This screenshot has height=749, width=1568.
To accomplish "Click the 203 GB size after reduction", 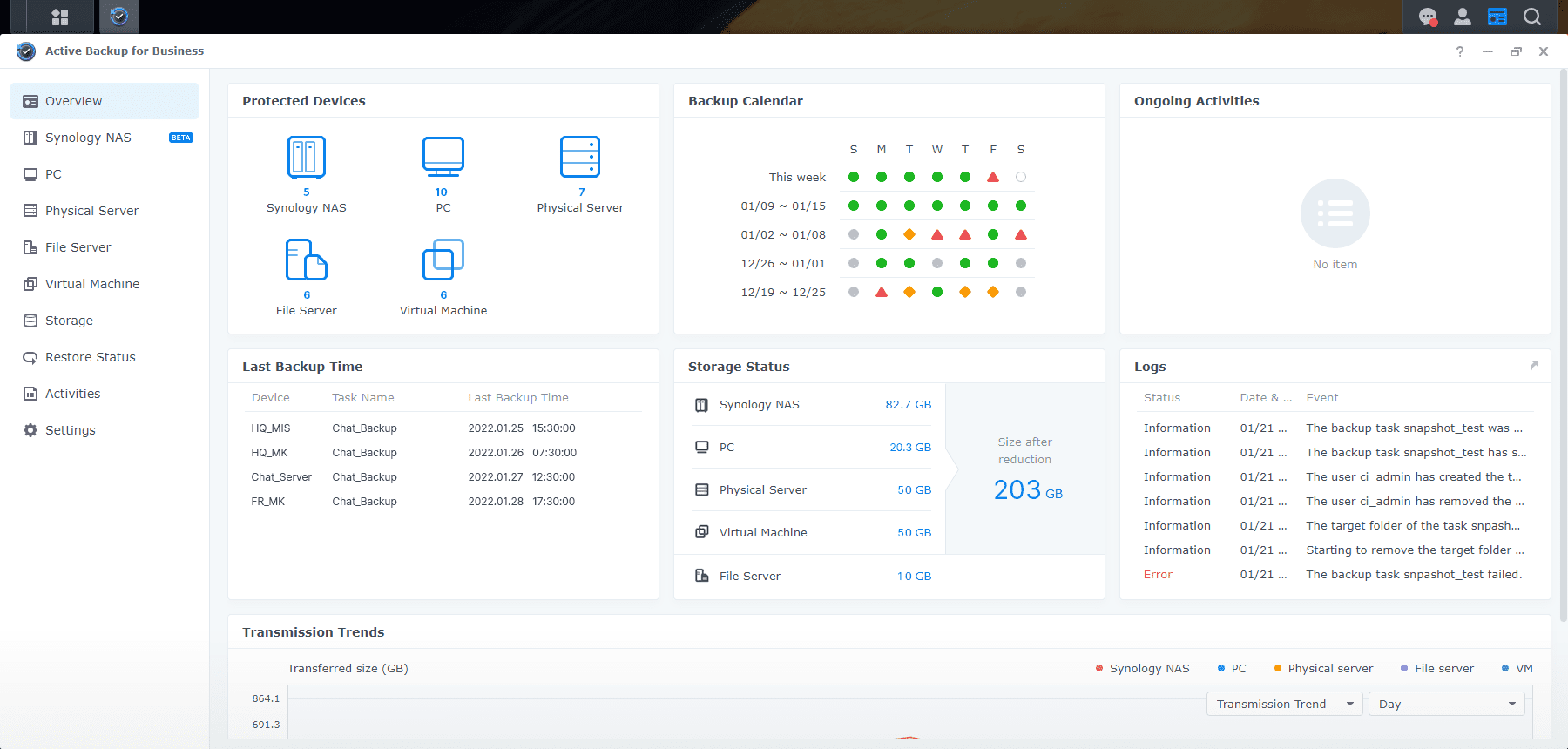I will pos(1028,490).
